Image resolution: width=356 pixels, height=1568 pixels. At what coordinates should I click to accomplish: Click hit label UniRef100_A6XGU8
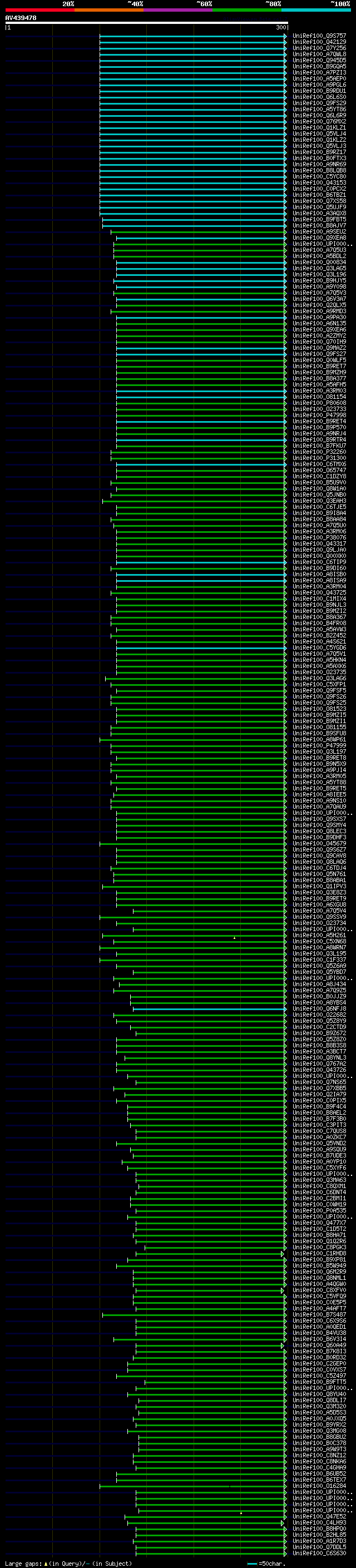(x=319, y=905)
